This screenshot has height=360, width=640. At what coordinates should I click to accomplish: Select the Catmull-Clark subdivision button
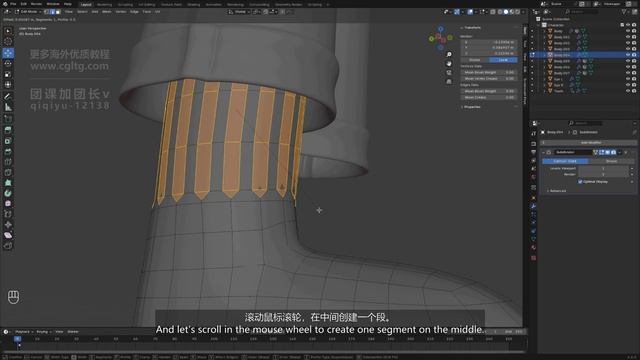565,161
